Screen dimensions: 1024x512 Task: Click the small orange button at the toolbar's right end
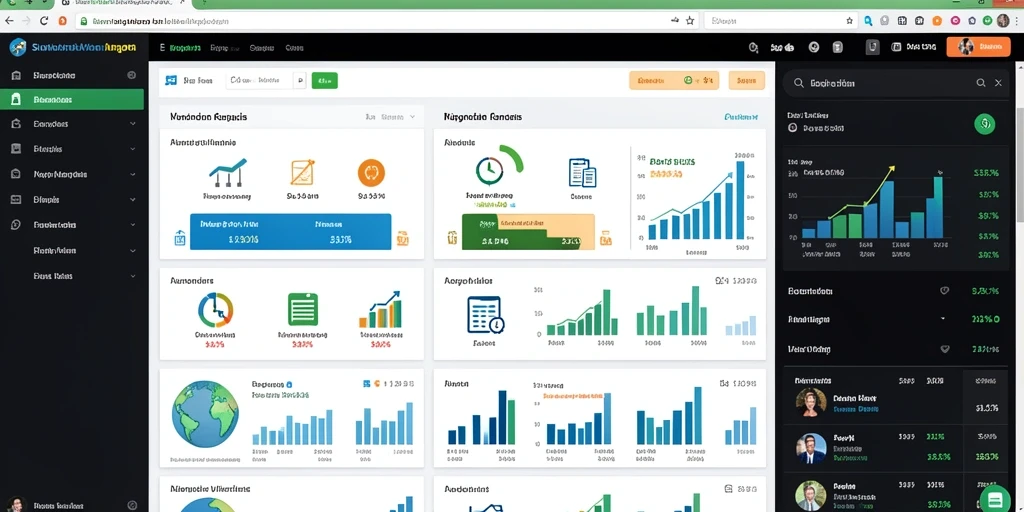coord(746,80)
